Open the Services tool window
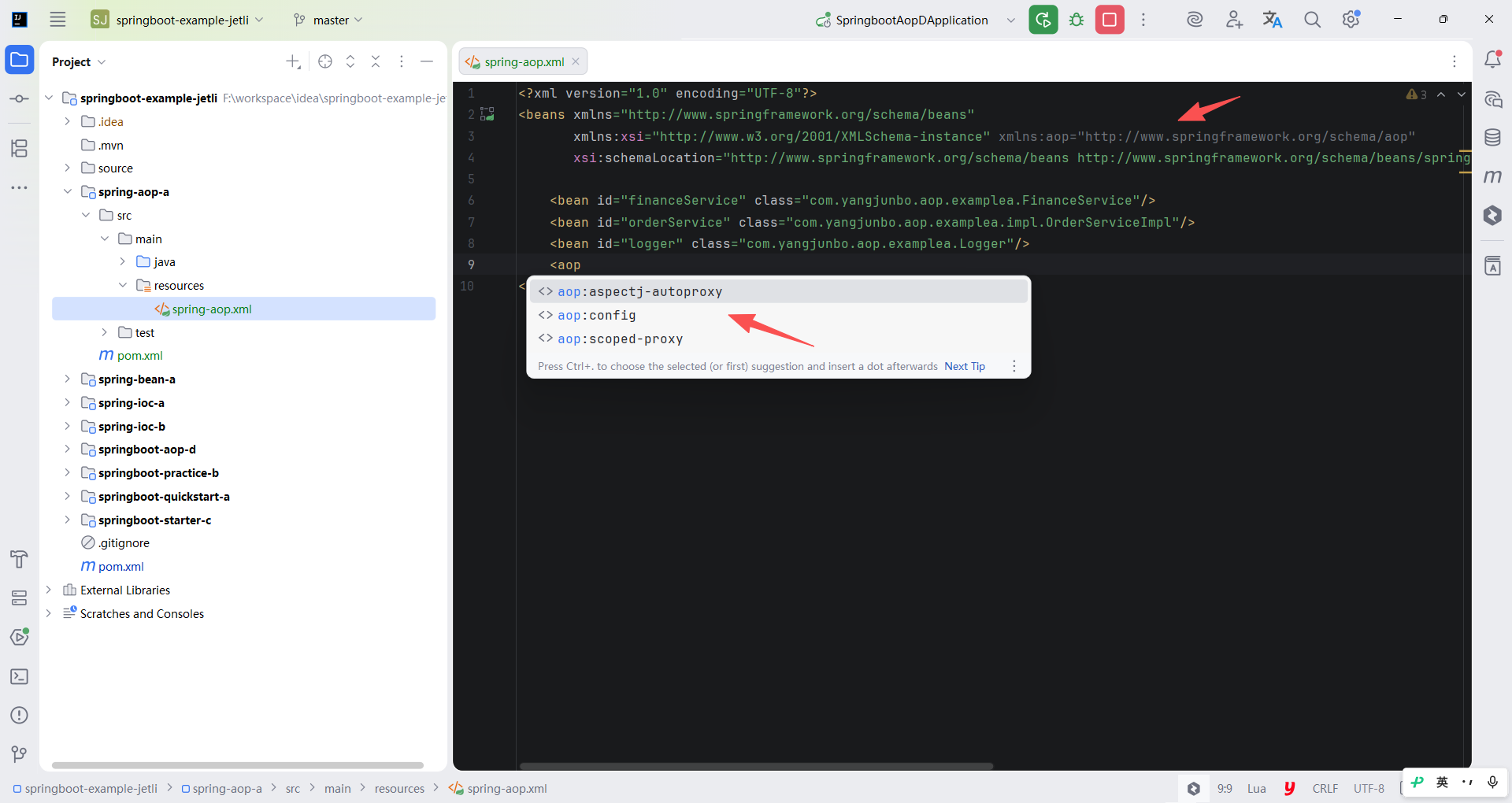This screenshot has width=1512, height=803. [x=20, y=598]
